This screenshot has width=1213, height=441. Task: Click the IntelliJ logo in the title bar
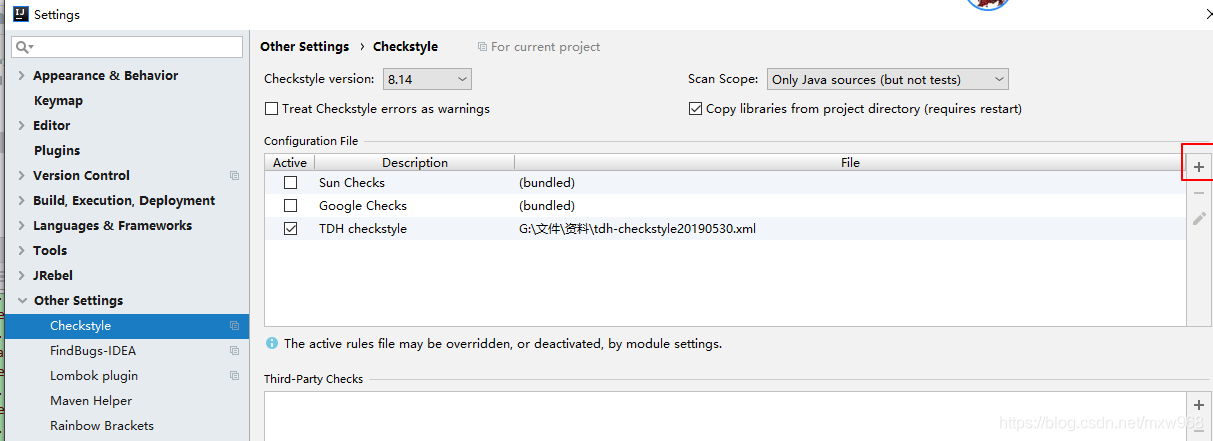[x=20, y=14]
